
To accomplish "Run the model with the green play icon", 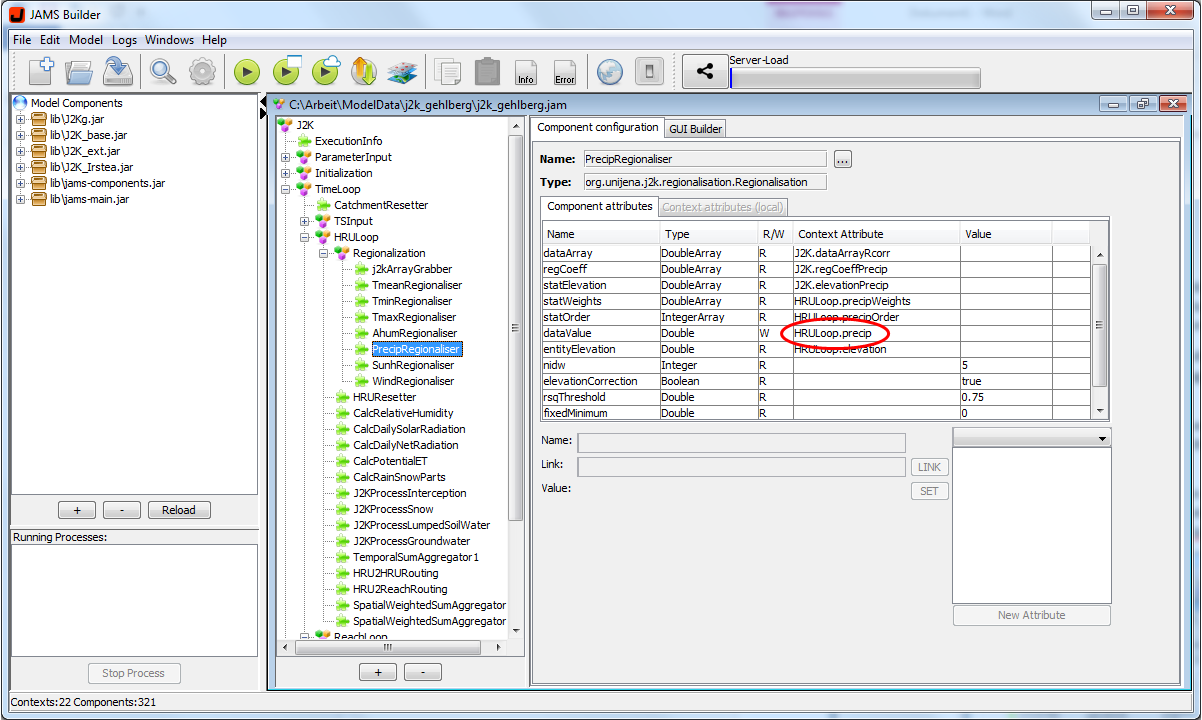I will click(x=247, y=72).
